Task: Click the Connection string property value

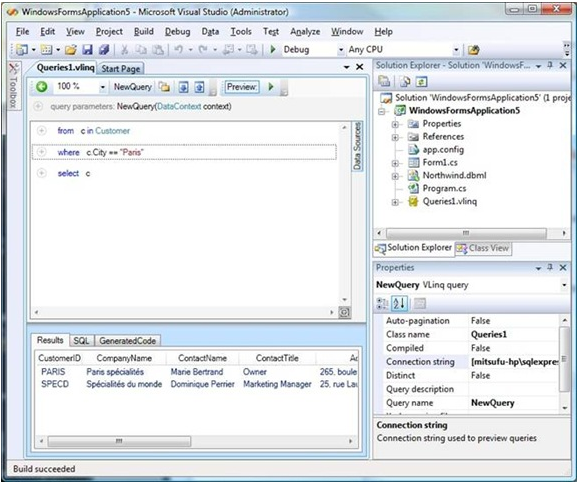Action: 514,362
